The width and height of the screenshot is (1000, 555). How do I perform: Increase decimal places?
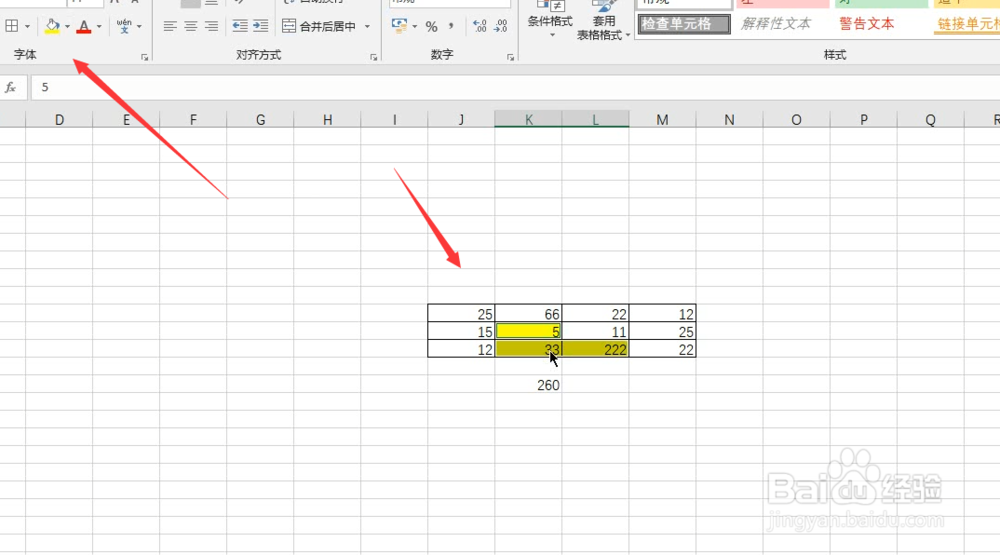(480, 26)
